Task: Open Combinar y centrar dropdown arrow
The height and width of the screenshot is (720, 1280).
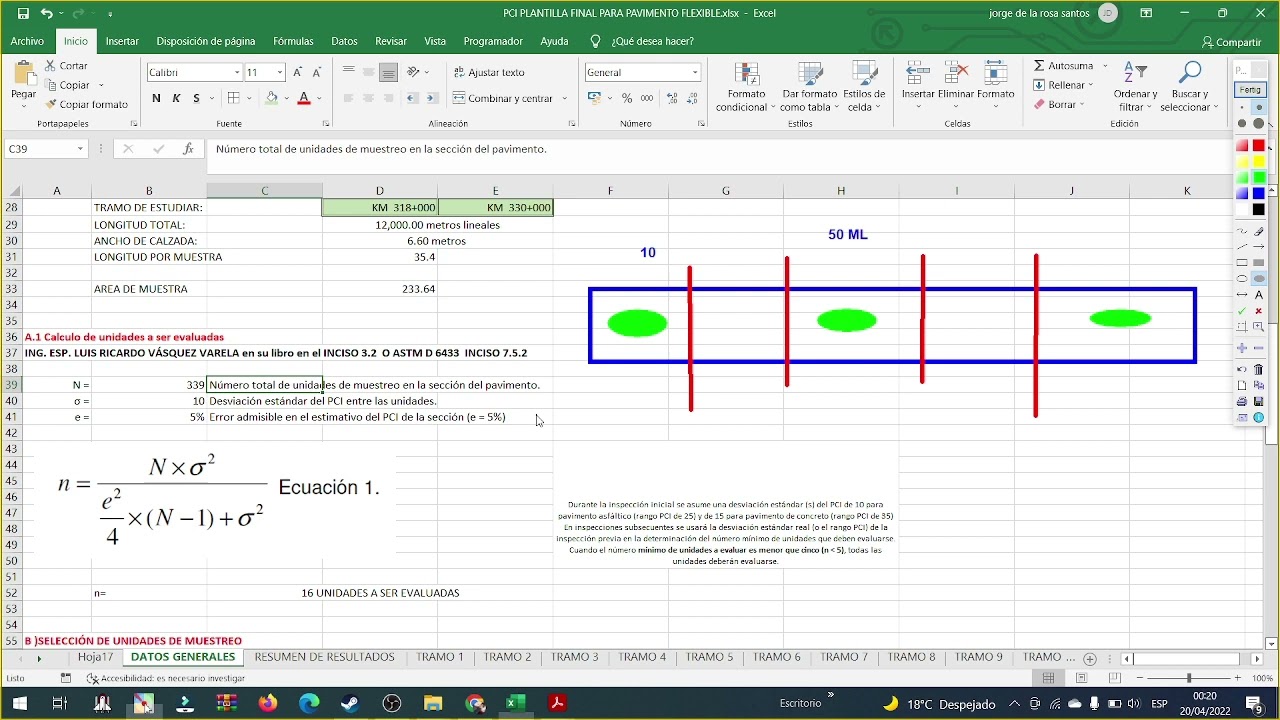Action: pyautogui.click(x=564, y=98)
